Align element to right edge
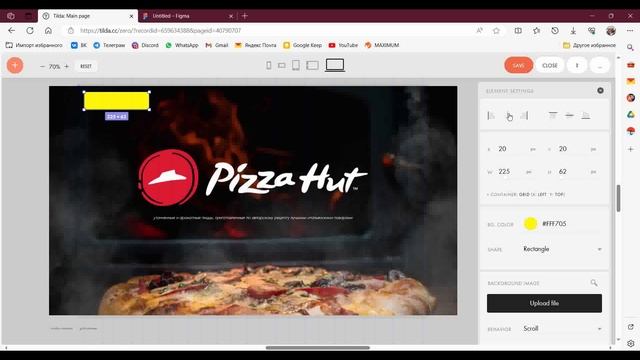Screen dimensions: 640x360 [x=525, y=116]
